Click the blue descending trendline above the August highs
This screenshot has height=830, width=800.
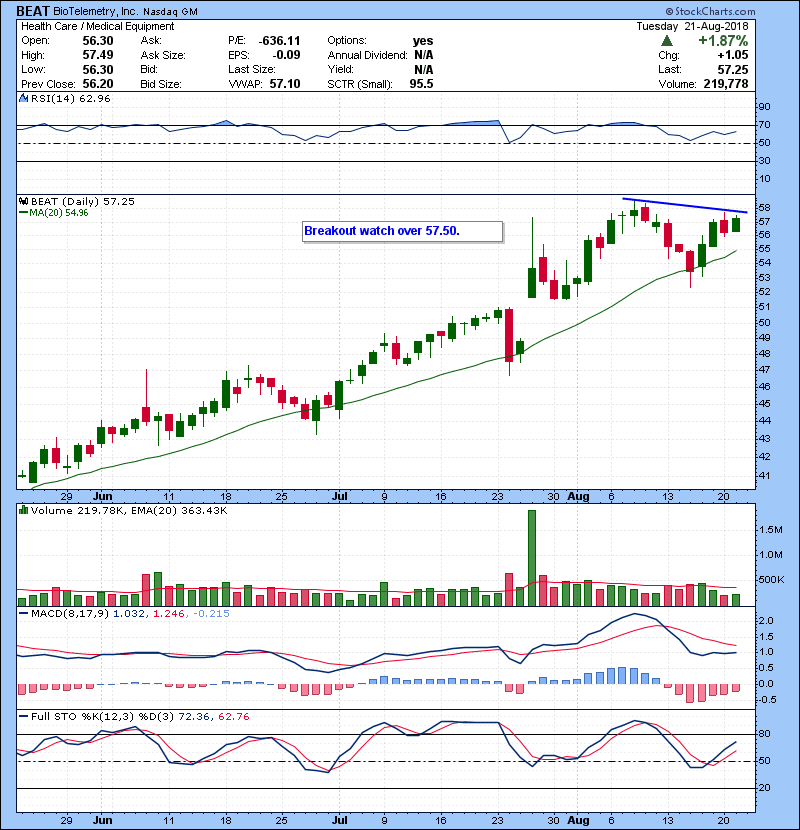[x=685, y=205]
